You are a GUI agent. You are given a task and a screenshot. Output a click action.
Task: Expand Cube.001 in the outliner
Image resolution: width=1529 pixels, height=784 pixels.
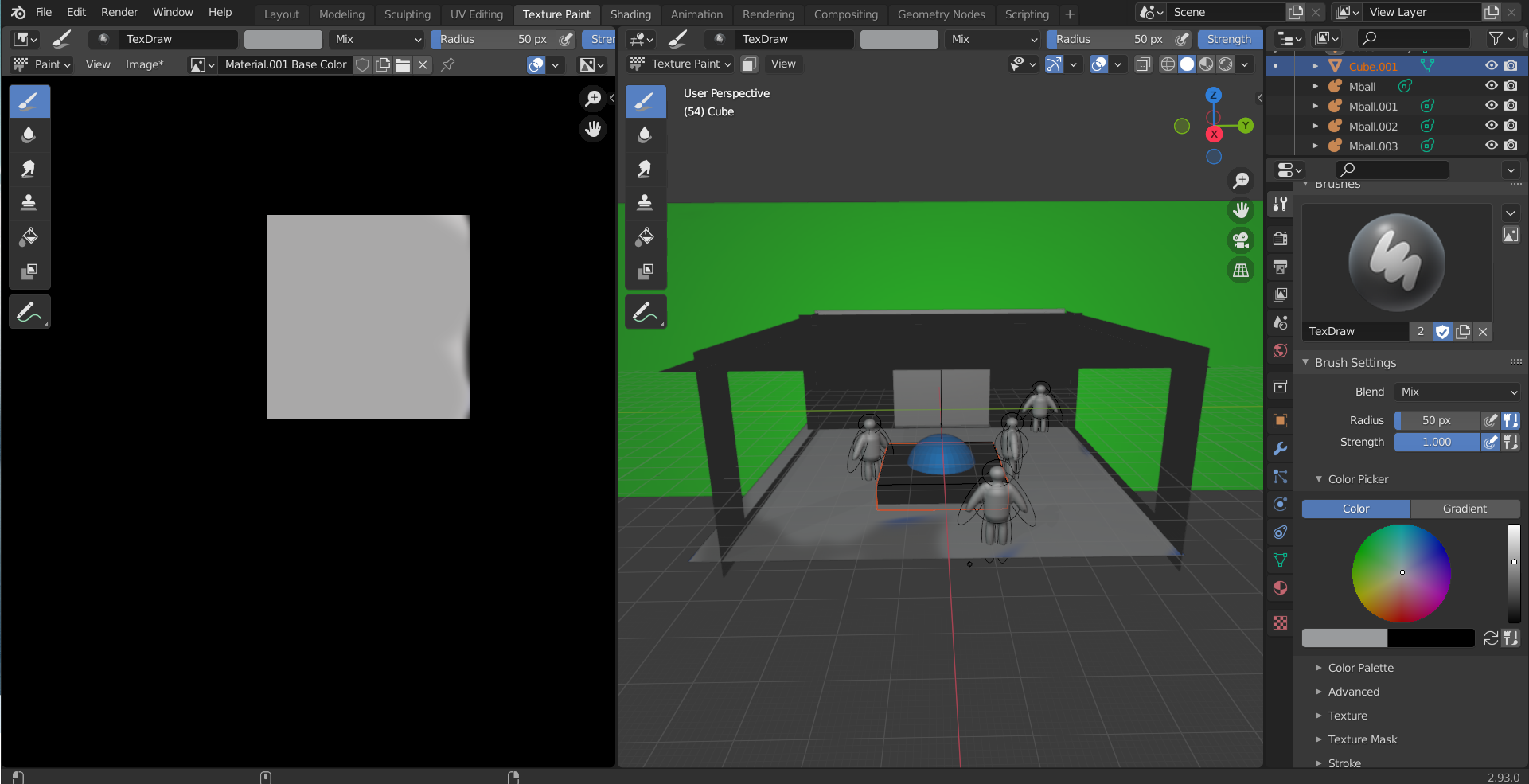point(1315,66)
